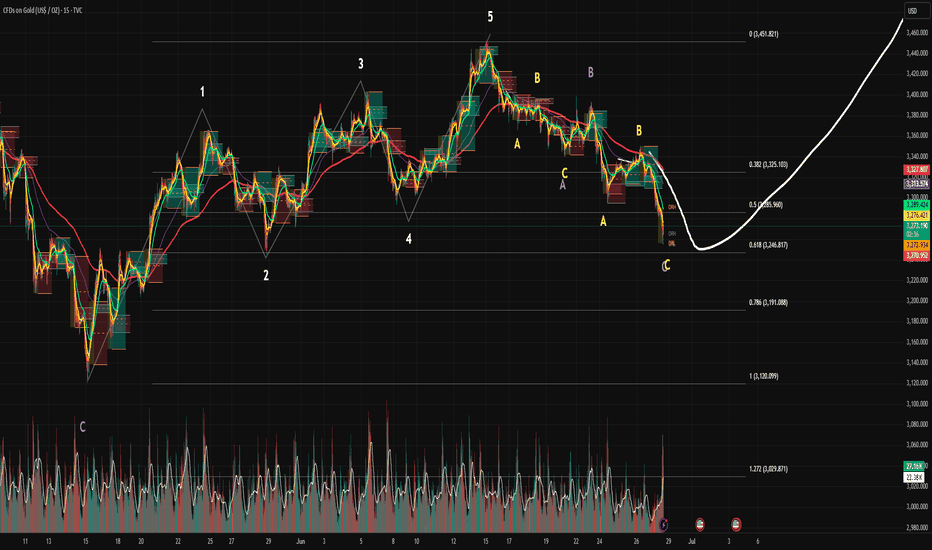Click the green 27.16K volume tag

(x=913, y=466)
